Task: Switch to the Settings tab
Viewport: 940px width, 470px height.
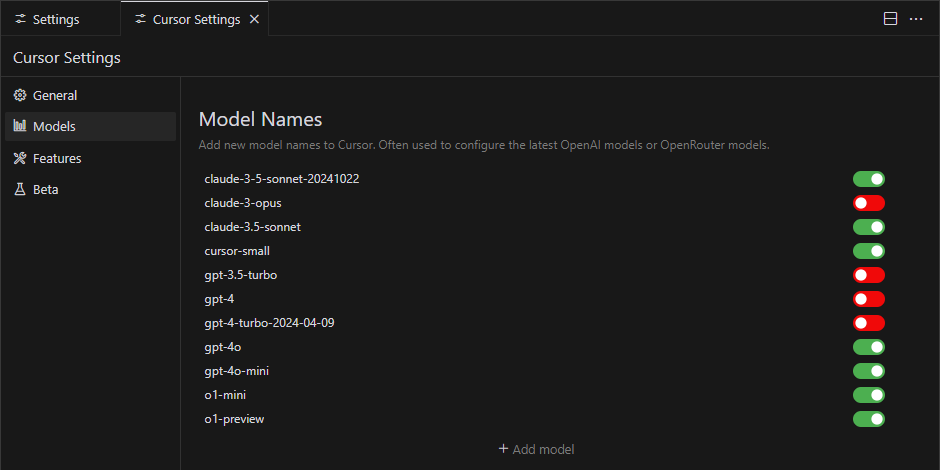Action: [60, 19]
